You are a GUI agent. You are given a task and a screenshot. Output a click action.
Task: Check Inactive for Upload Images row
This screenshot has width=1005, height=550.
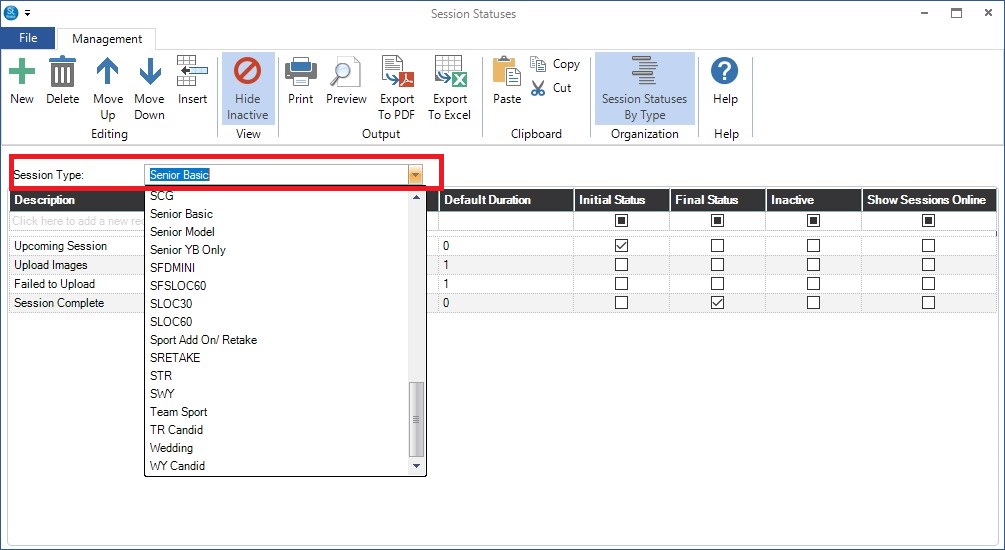click(813, 265)
